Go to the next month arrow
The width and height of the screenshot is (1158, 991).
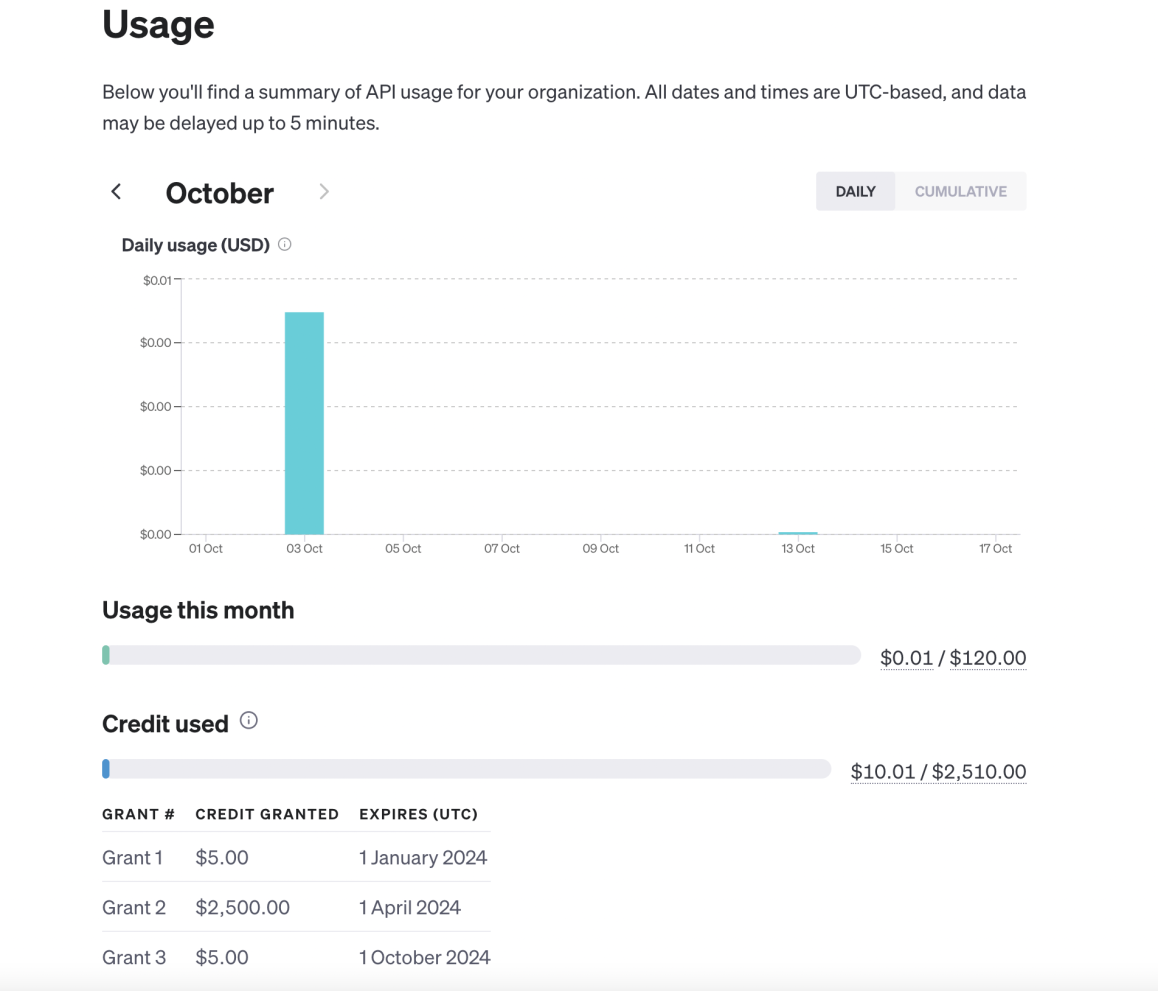[324, 192]
